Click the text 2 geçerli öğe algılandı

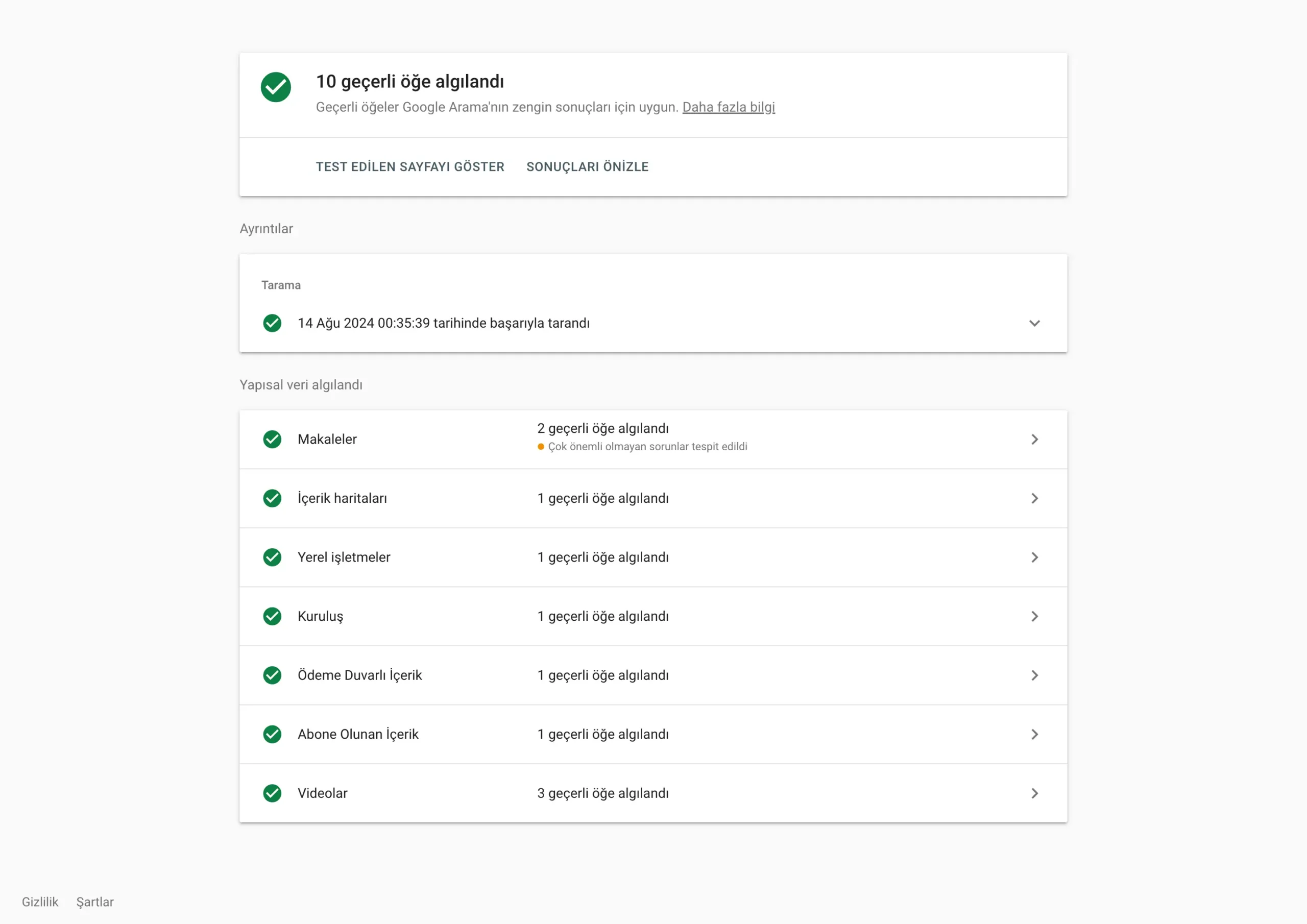pos(603,428)
